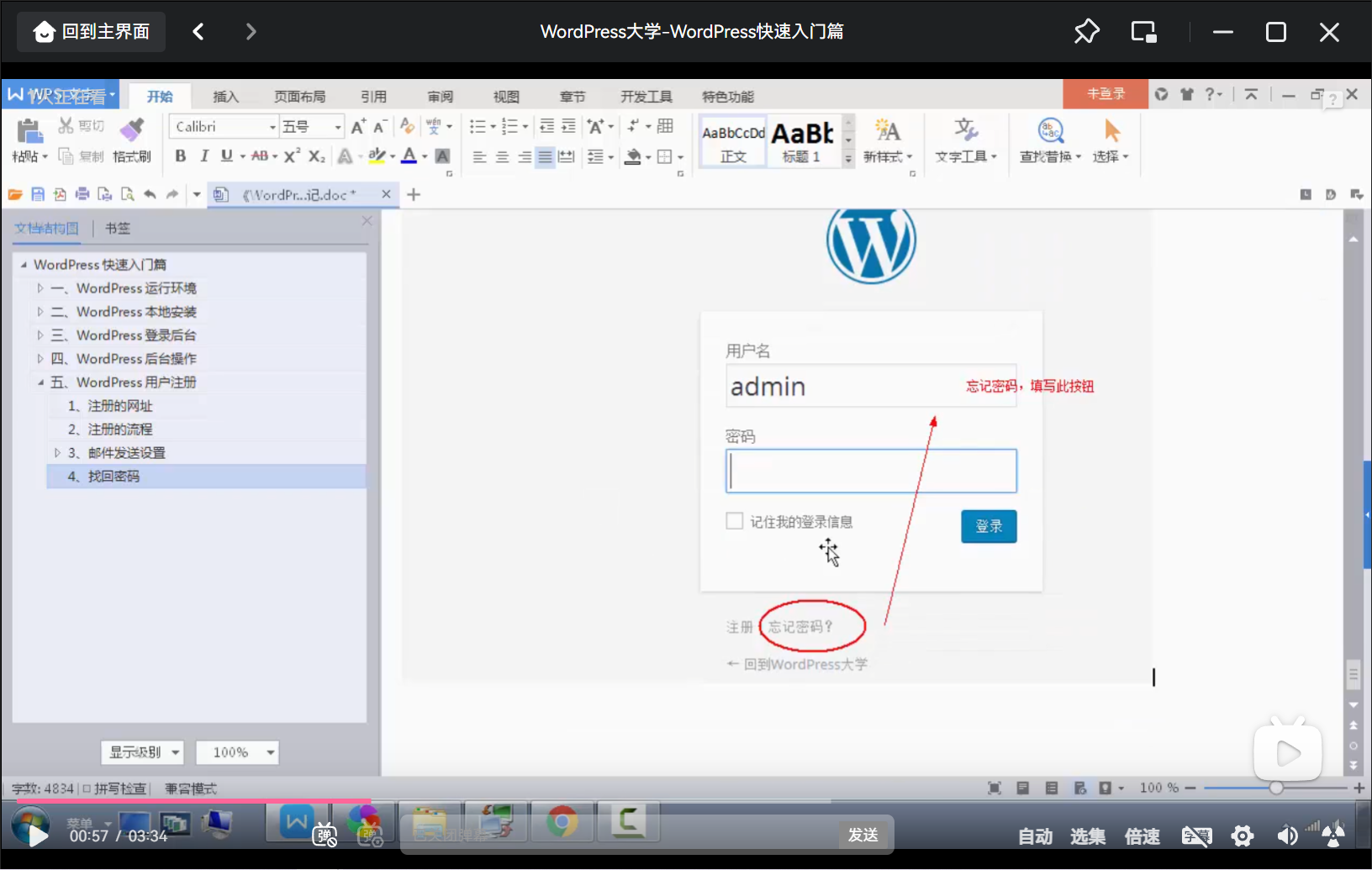The image size is (1372, 870).
Task: Open 查找替换 find and replace
Action: 1050,141
